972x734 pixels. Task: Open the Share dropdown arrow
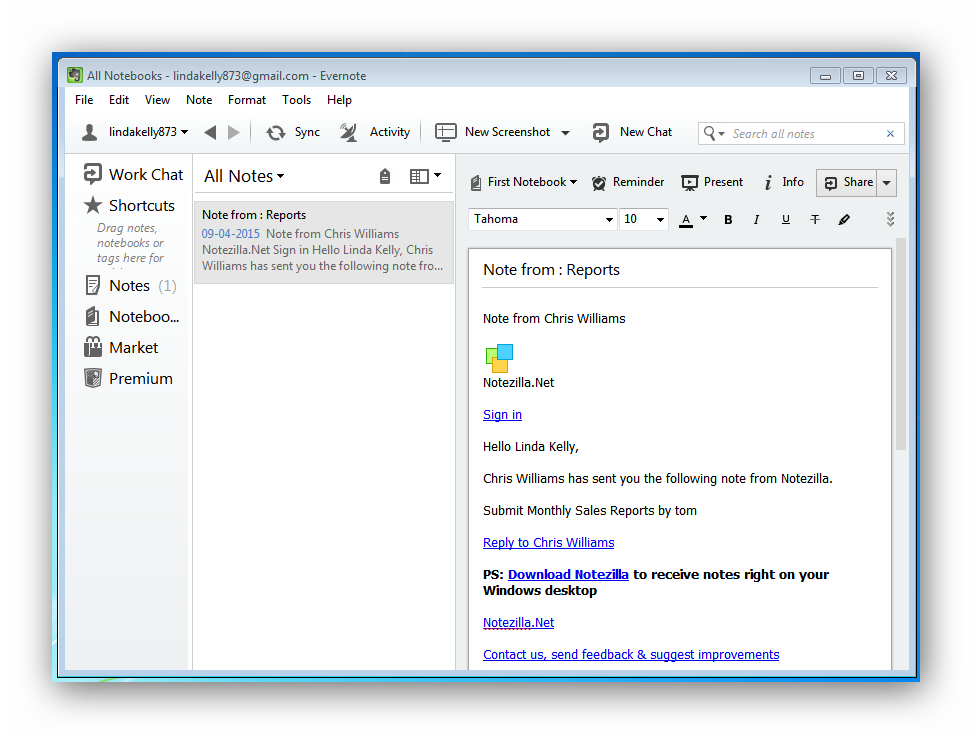[886, 183]
